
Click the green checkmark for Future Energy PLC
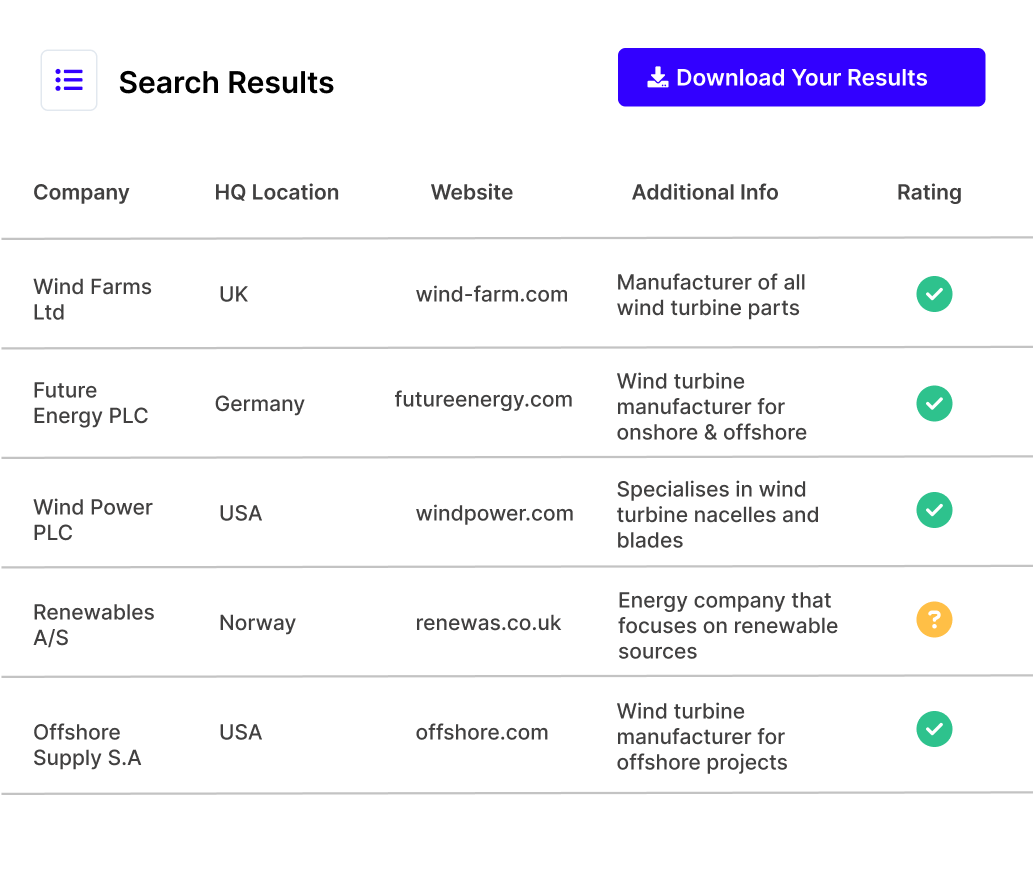pyautogui.click(x=934, y=403)
